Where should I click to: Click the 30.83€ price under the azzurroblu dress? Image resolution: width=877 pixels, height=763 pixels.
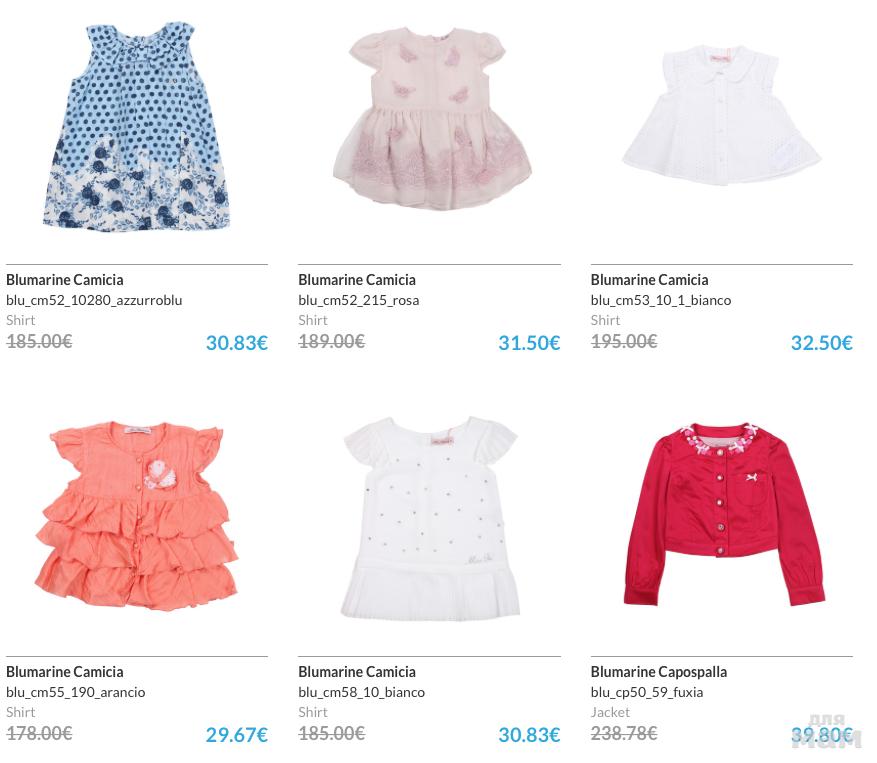click(237, 343)
